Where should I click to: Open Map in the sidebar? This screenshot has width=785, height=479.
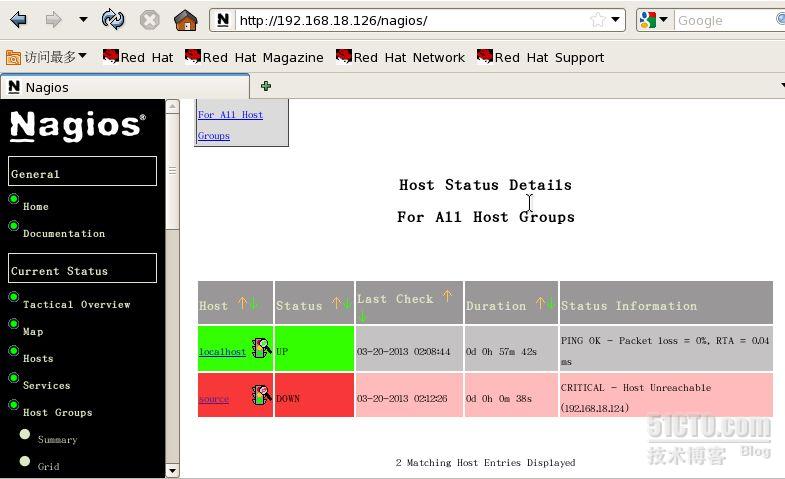(33, 331)
